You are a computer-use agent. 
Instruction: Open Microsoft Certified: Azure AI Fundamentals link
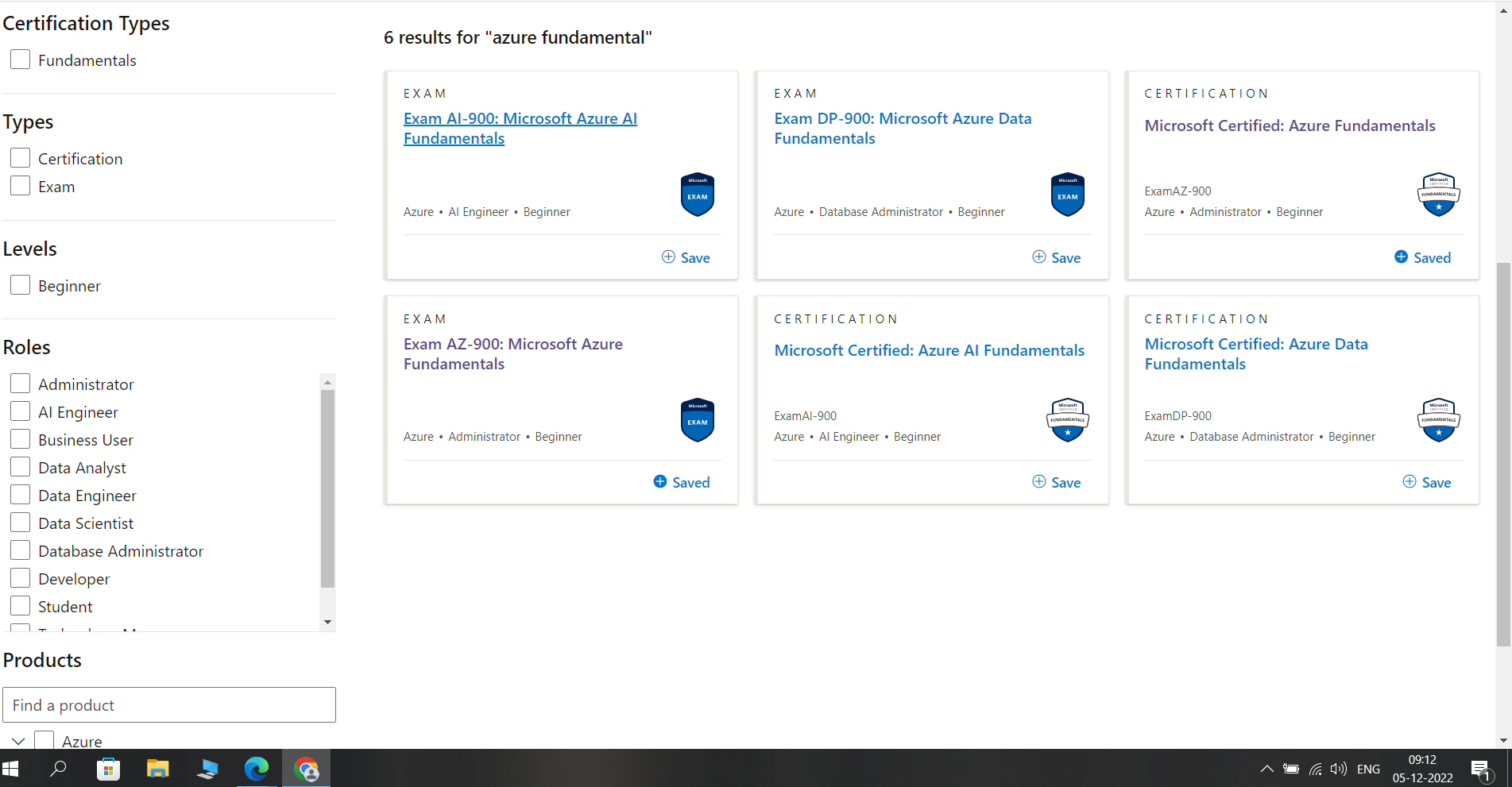(x=929, y=350)
